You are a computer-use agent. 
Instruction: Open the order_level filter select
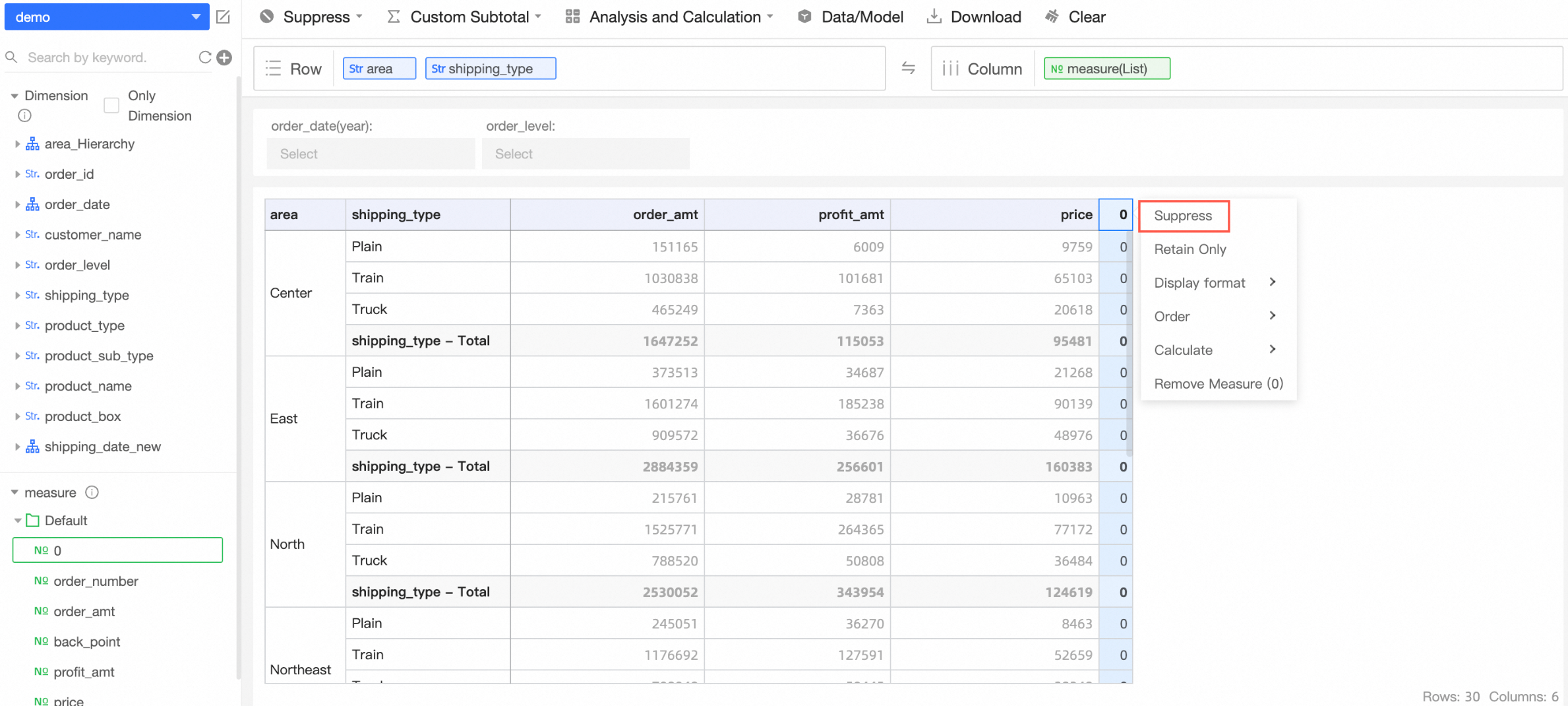pyautogui.click(x=585, y=154)
